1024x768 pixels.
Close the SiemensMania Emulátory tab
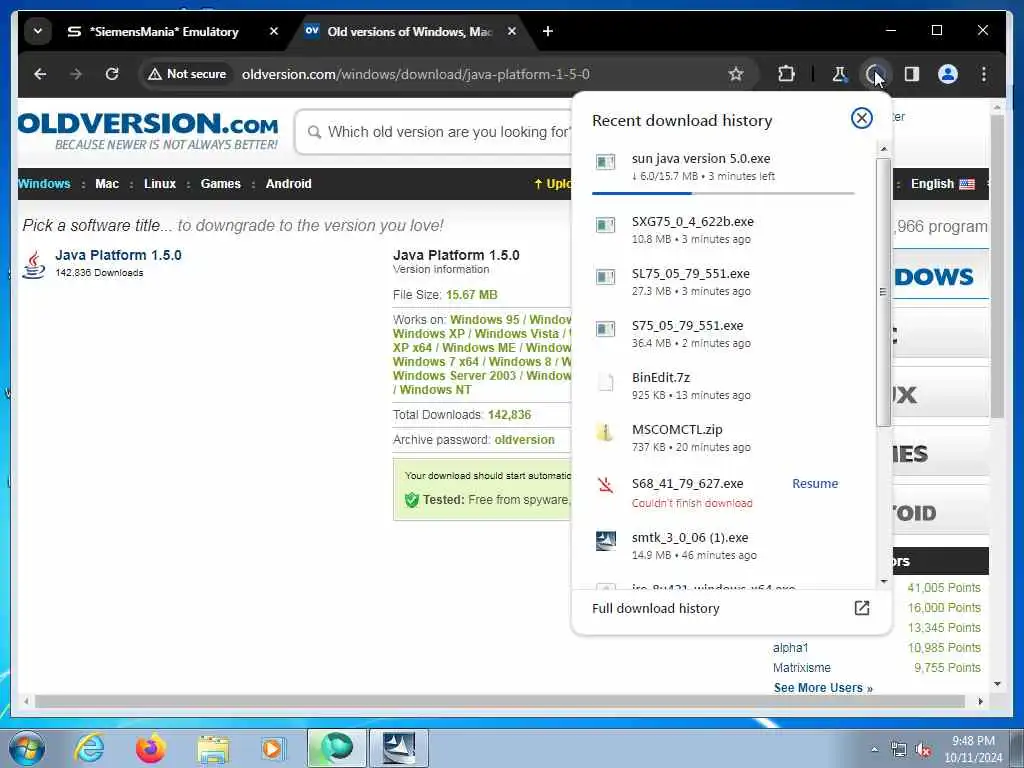tap(274, 31)
